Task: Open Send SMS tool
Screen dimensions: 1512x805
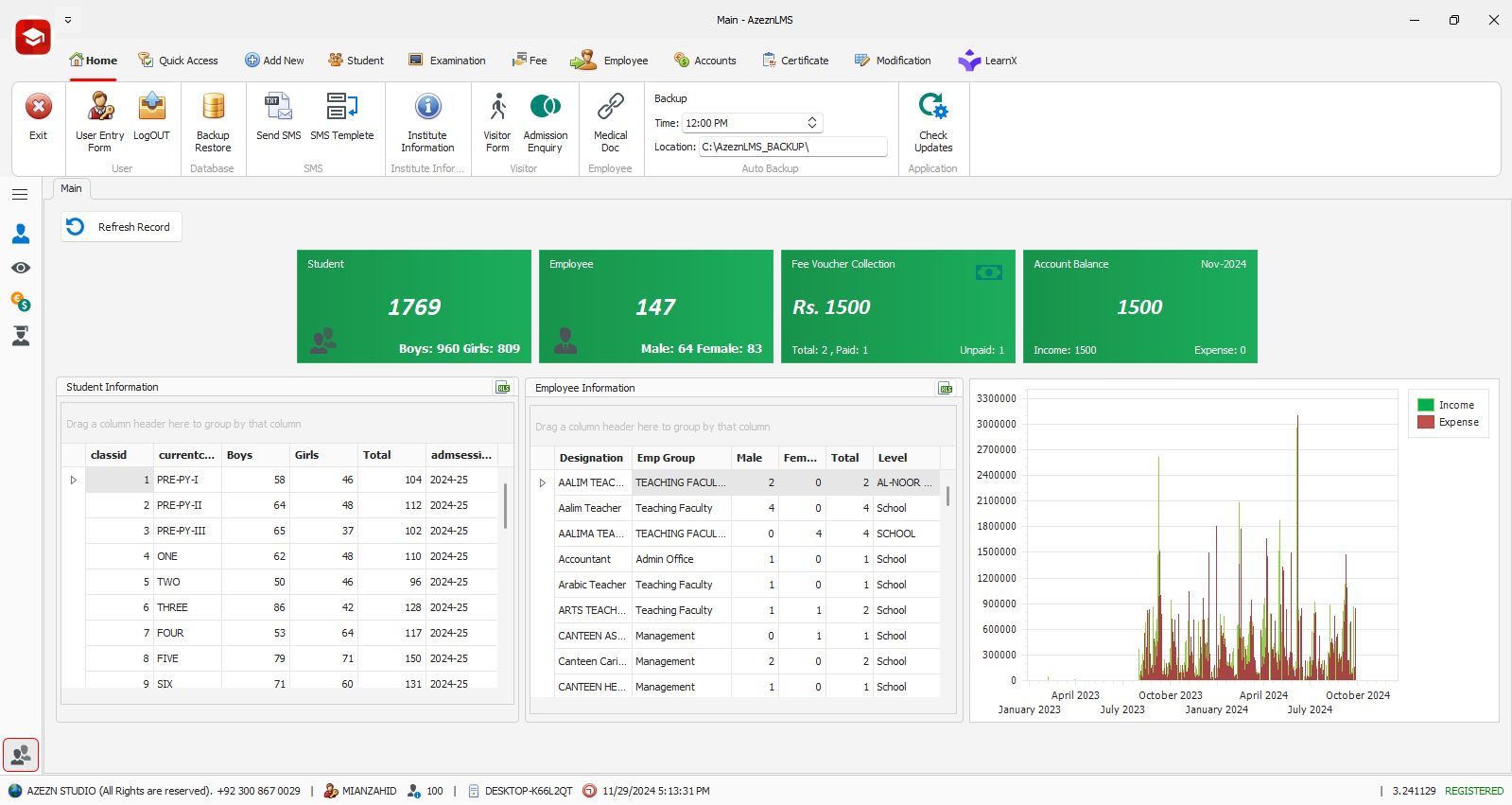Action: (278, 116)
